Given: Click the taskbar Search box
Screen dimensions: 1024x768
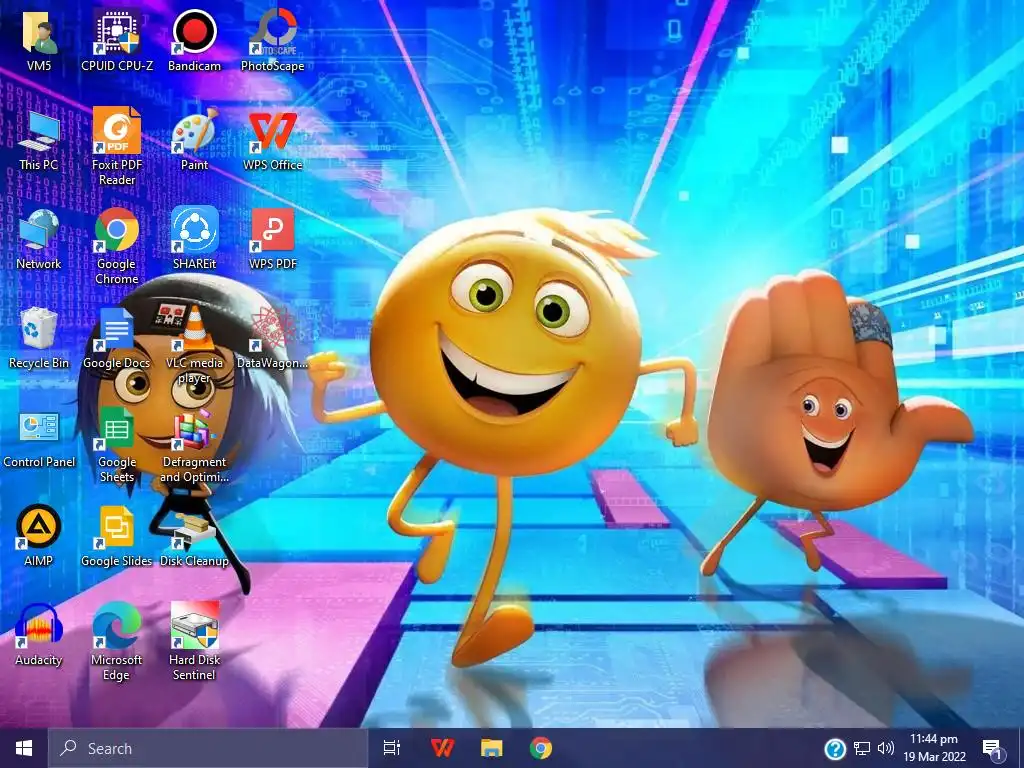Looking at the screenshot, I should coord(208,748).
